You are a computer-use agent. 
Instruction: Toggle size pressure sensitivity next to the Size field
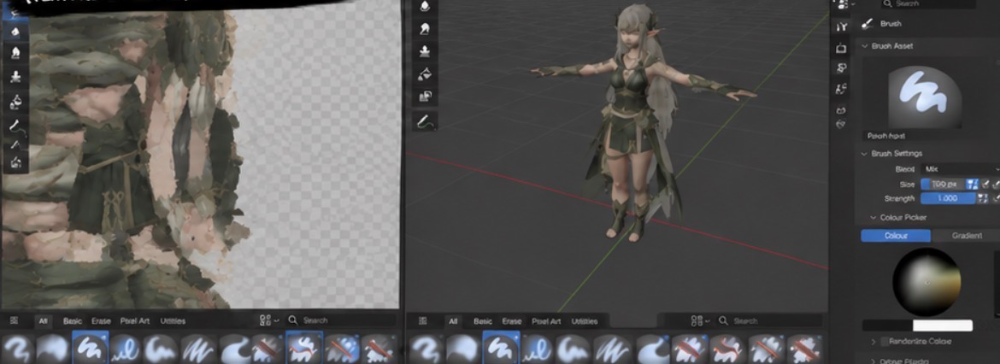pos(972,184)
